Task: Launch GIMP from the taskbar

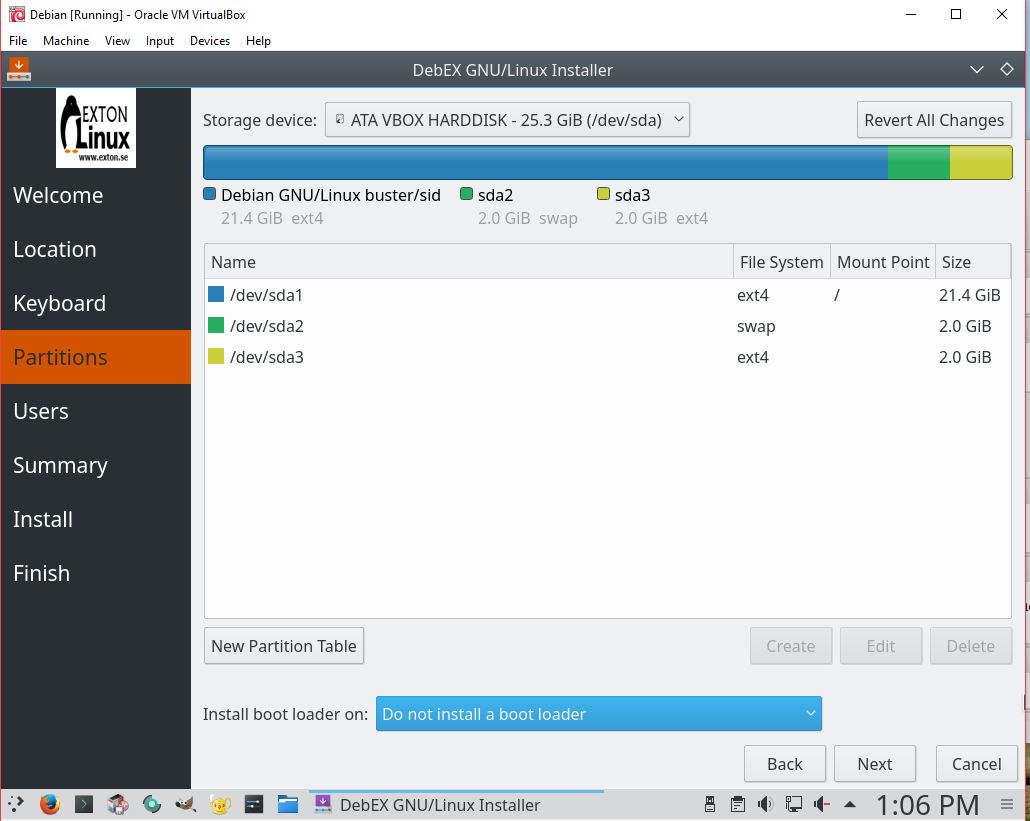Action: 186,804
